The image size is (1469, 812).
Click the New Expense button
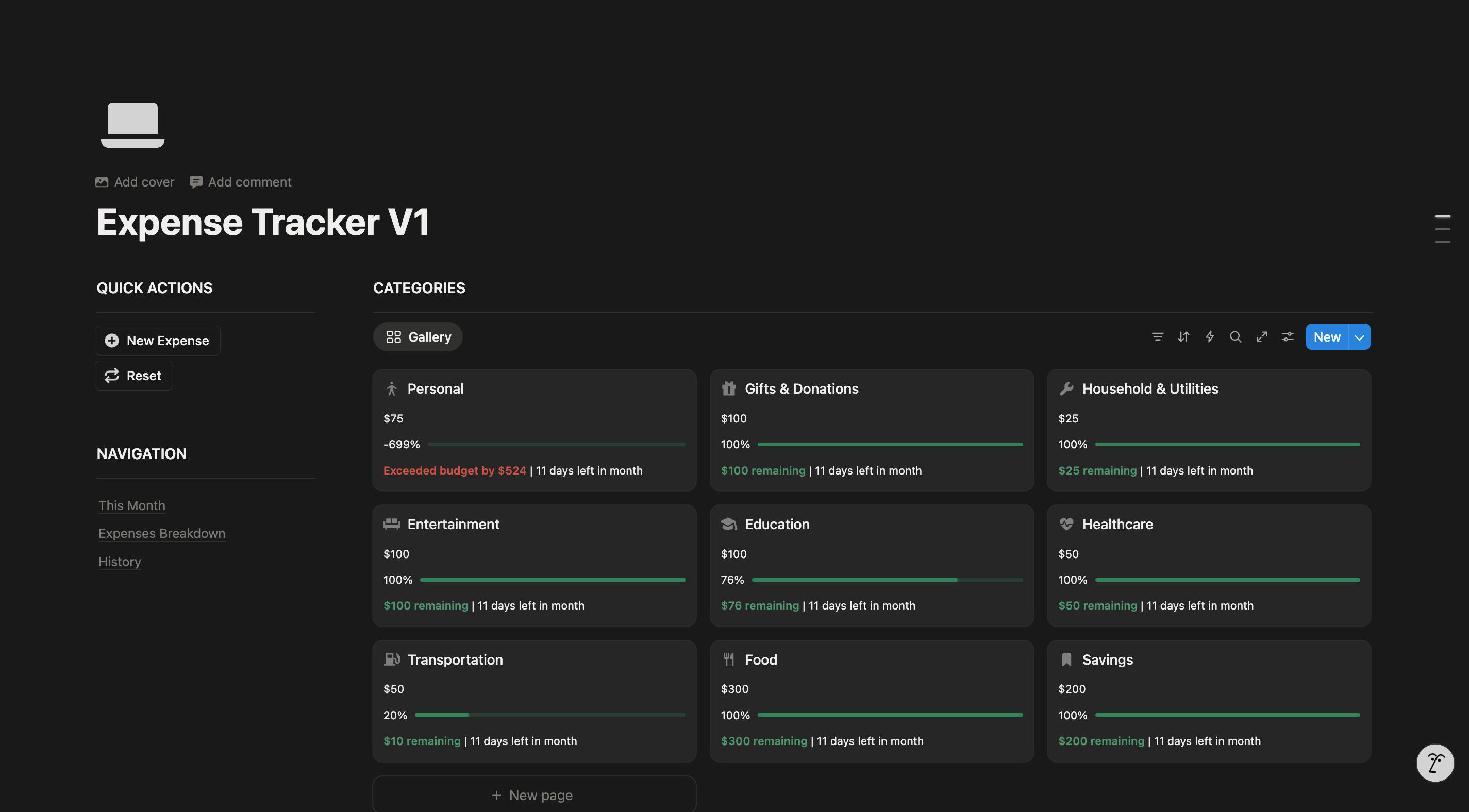[x=157, y=341]
